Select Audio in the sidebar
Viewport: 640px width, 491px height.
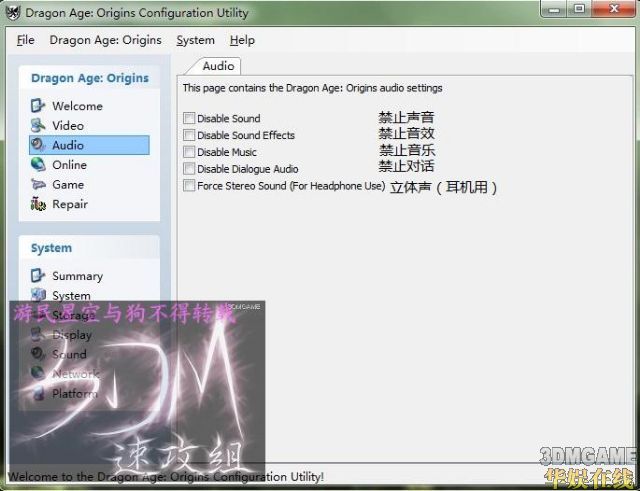(89, 145)
